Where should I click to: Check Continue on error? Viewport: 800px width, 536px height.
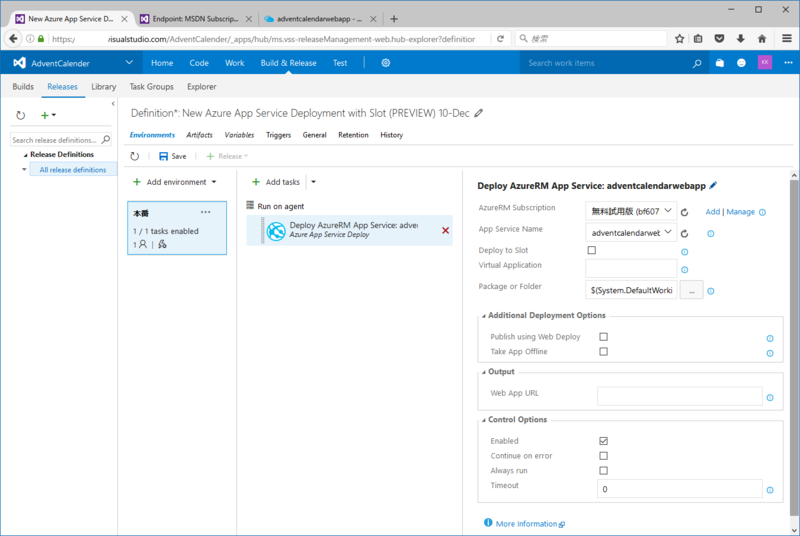604,455
